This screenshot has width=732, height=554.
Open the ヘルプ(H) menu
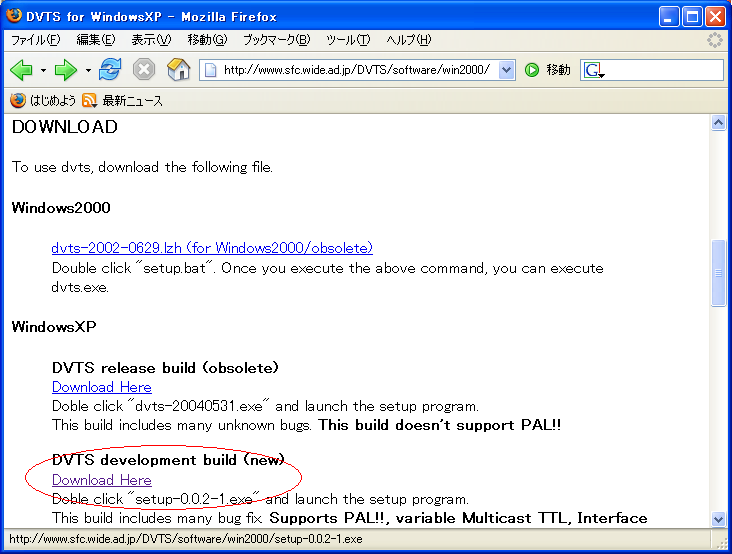pyautogui.click(x=409, y=40)
